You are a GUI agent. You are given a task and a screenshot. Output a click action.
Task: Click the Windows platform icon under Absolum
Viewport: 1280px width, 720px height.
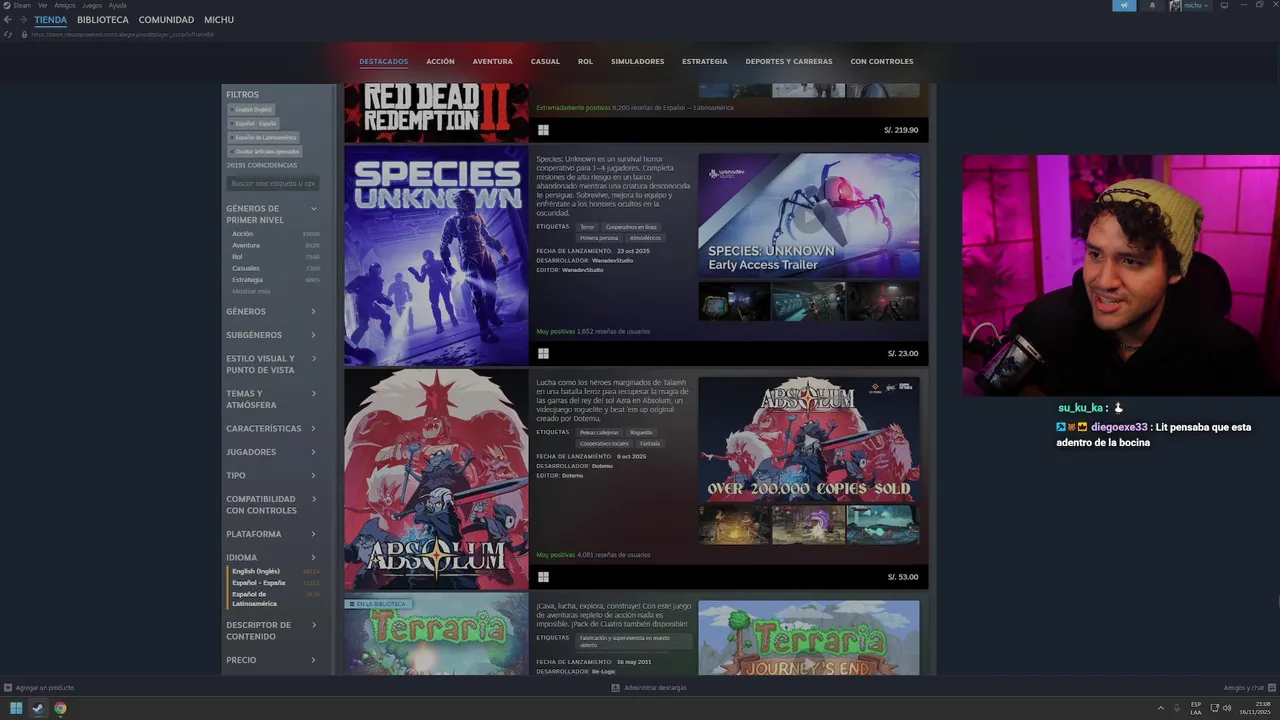[543, 577]
